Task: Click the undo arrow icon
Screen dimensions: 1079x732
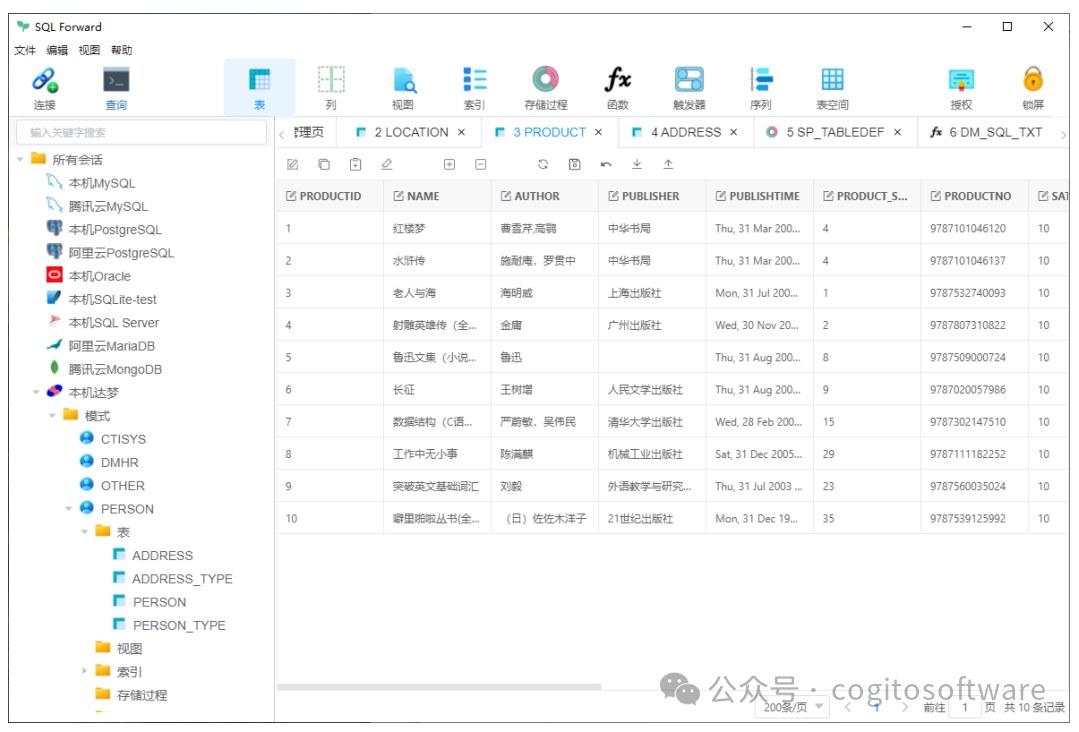Action: (606, 164)
